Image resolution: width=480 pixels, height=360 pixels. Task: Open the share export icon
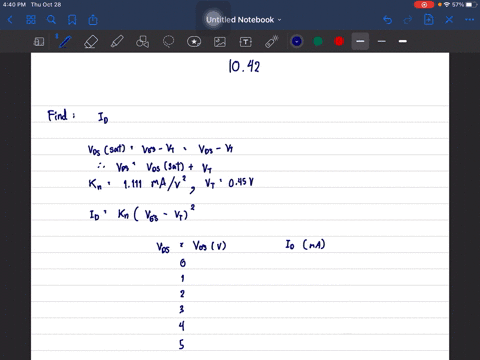click(93, 20)
